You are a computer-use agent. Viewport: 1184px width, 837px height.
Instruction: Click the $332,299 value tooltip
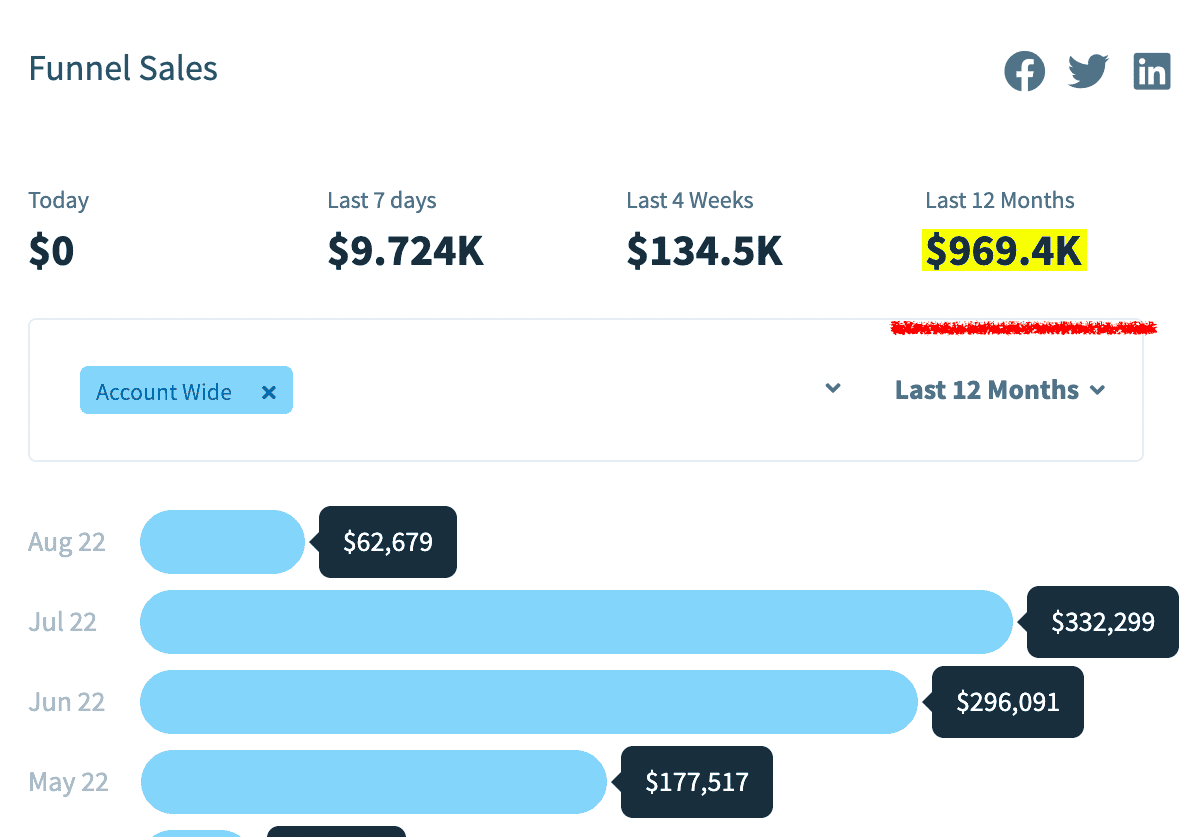point(1103,622)
